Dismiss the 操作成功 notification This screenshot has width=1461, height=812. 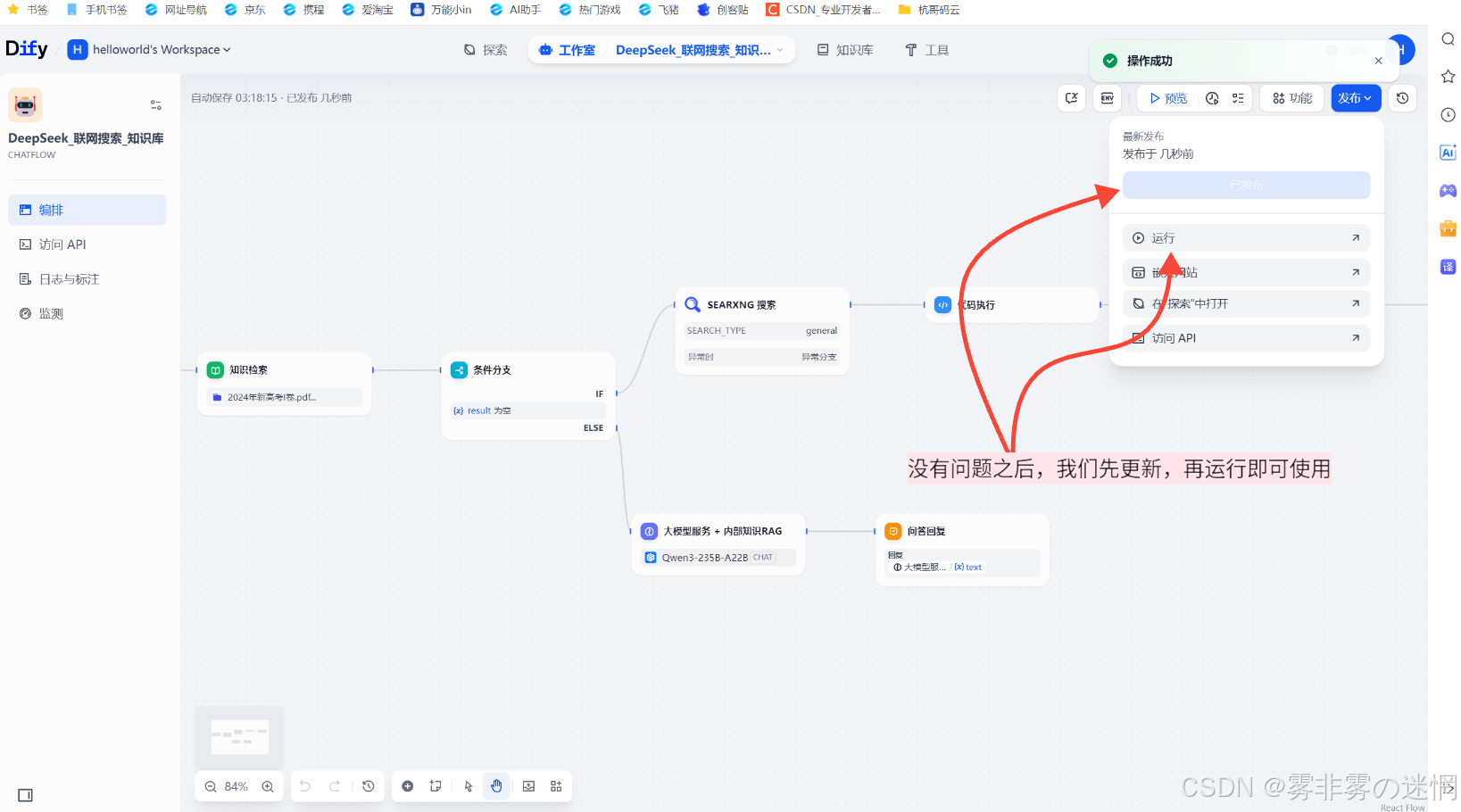tap(1378, 61)
